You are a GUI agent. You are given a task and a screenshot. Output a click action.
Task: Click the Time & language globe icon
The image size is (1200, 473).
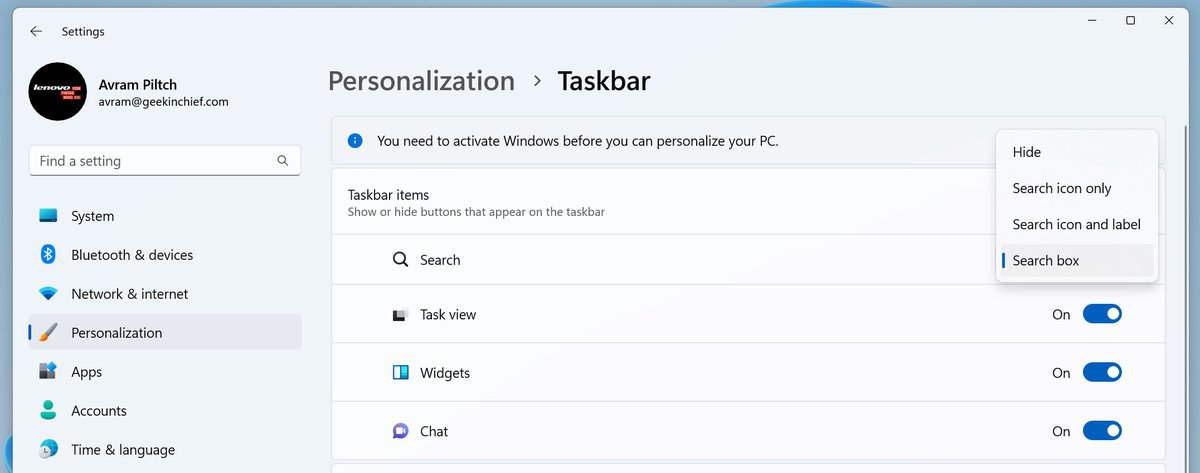(x=48, y=450)
